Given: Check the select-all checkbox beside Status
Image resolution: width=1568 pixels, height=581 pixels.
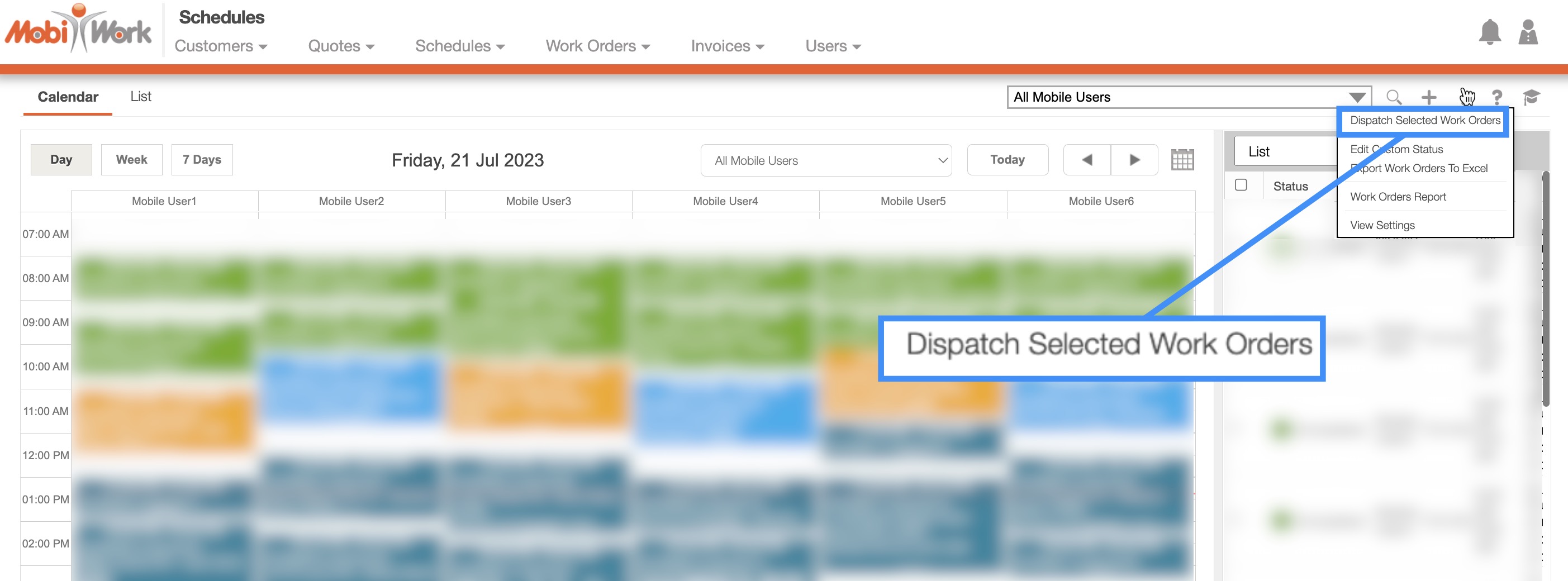Looking at the screenshot, I should tap(1241, 185).
